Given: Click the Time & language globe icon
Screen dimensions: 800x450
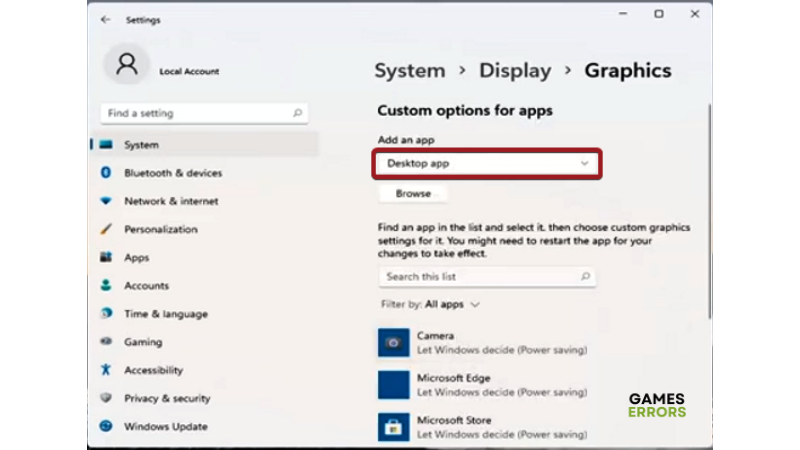Looking at the screenshot, I should [x=106, y=313].
